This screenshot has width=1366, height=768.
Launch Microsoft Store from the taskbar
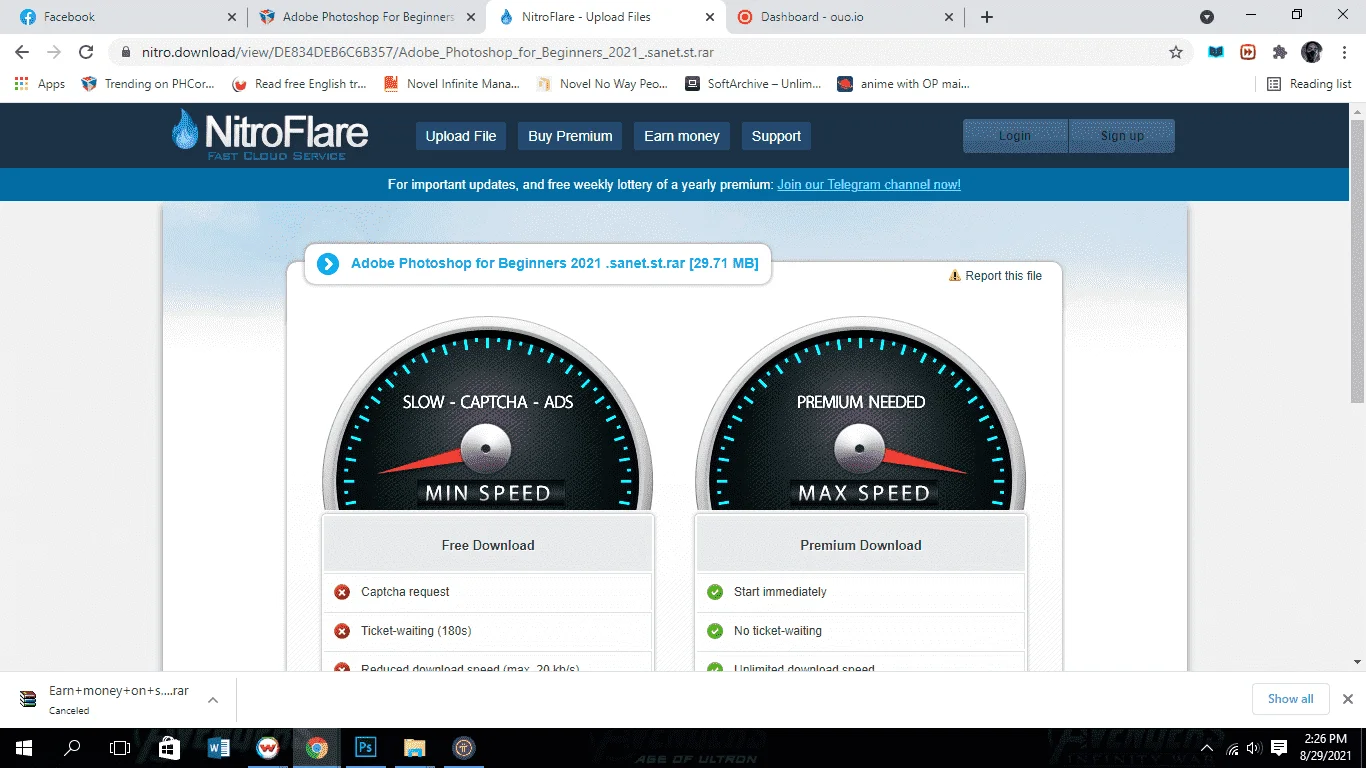169,748
